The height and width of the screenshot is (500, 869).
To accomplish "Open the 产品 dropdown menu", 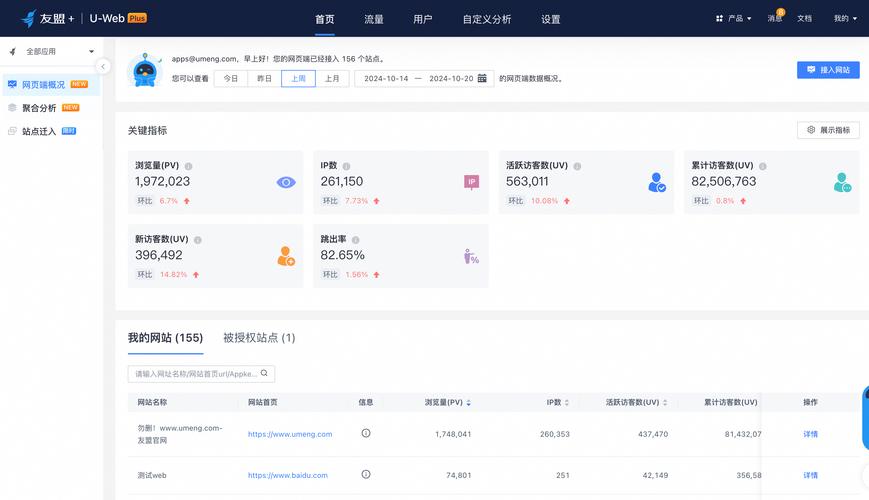I will (734, 18).
